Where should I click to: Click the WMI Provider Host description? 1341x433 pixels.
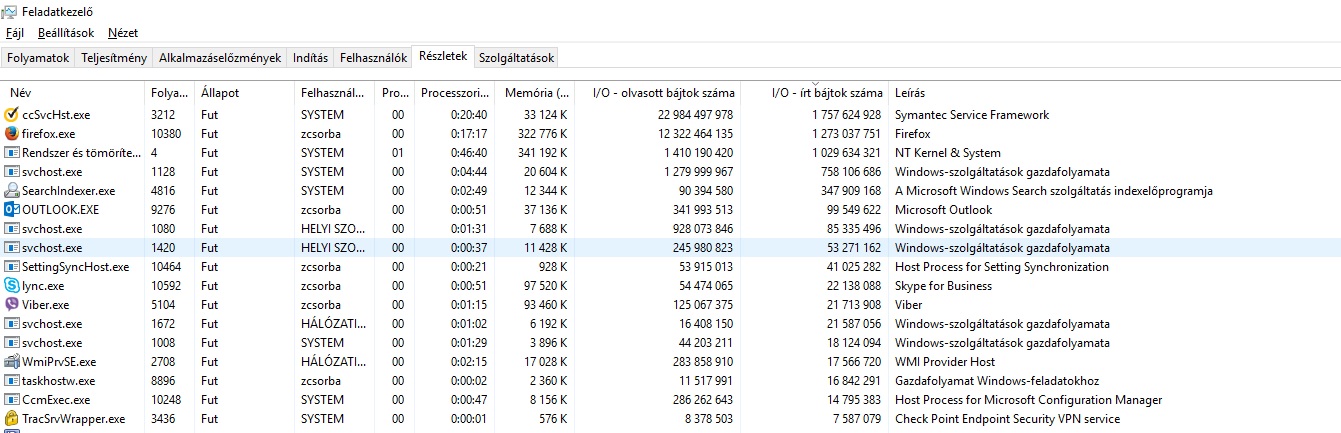[x=944, y=362]
